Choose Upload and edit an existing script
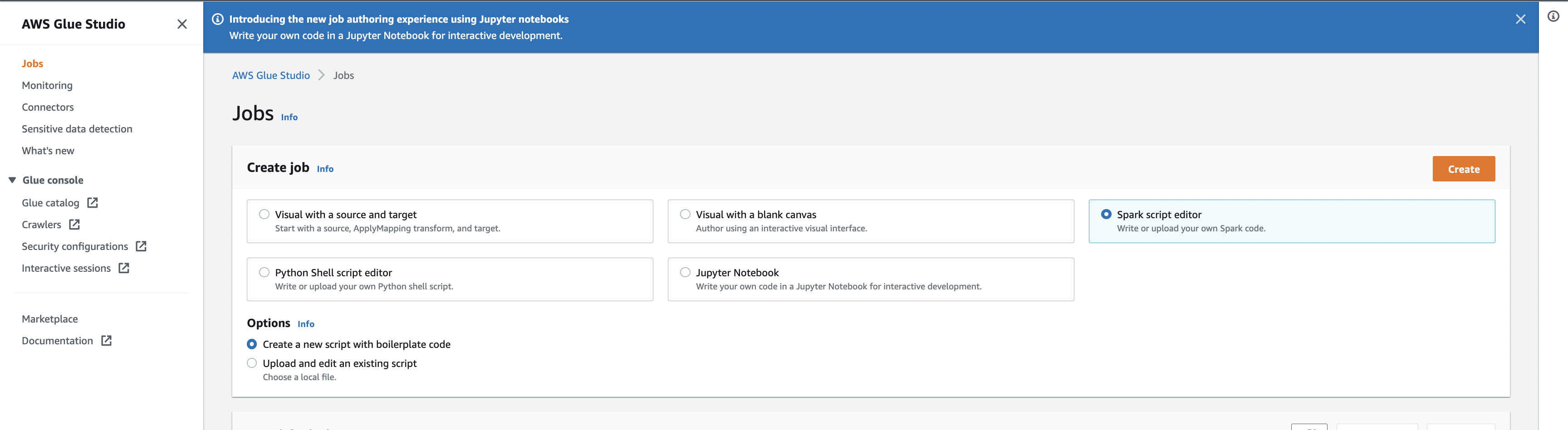 [251, 363]
